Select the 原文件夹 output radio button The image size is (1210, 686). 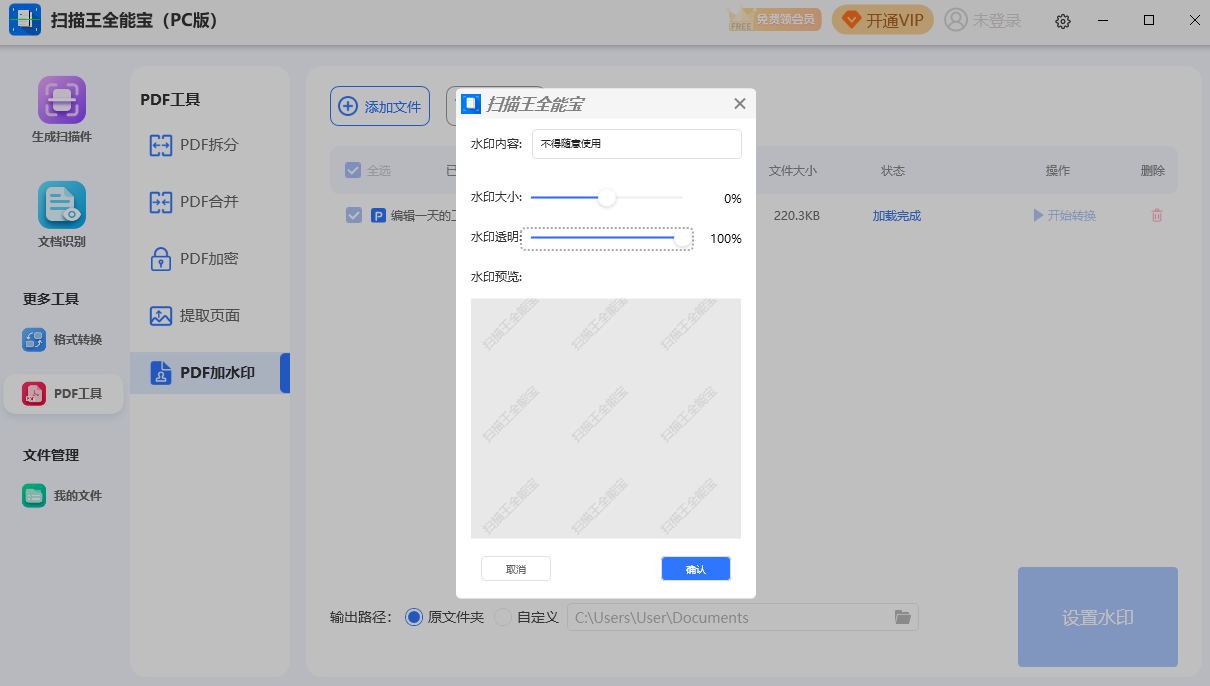pos(414,617)
